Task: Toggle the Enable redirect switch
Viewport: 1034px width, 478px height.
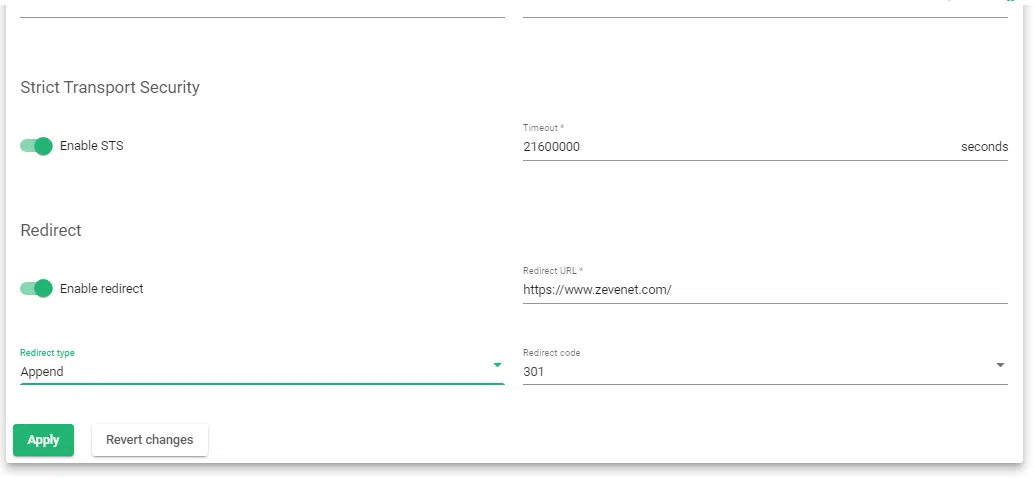Action: tap(36, 289)
